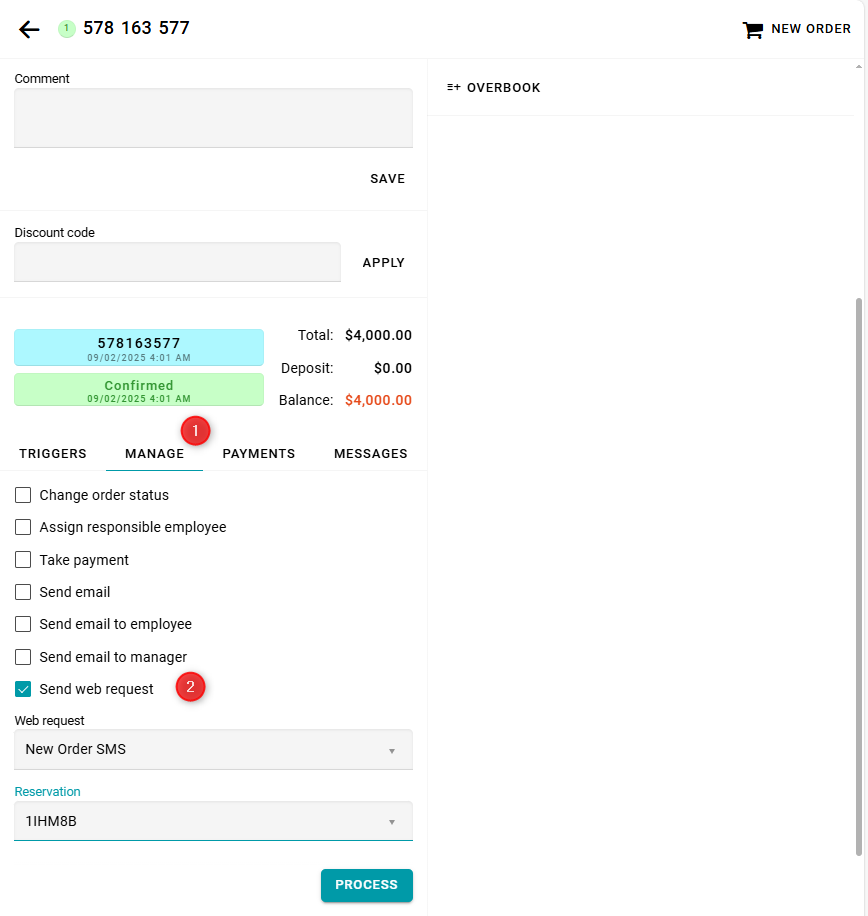
Task: Switch to the Triggers tab
Action: (53, 454)
